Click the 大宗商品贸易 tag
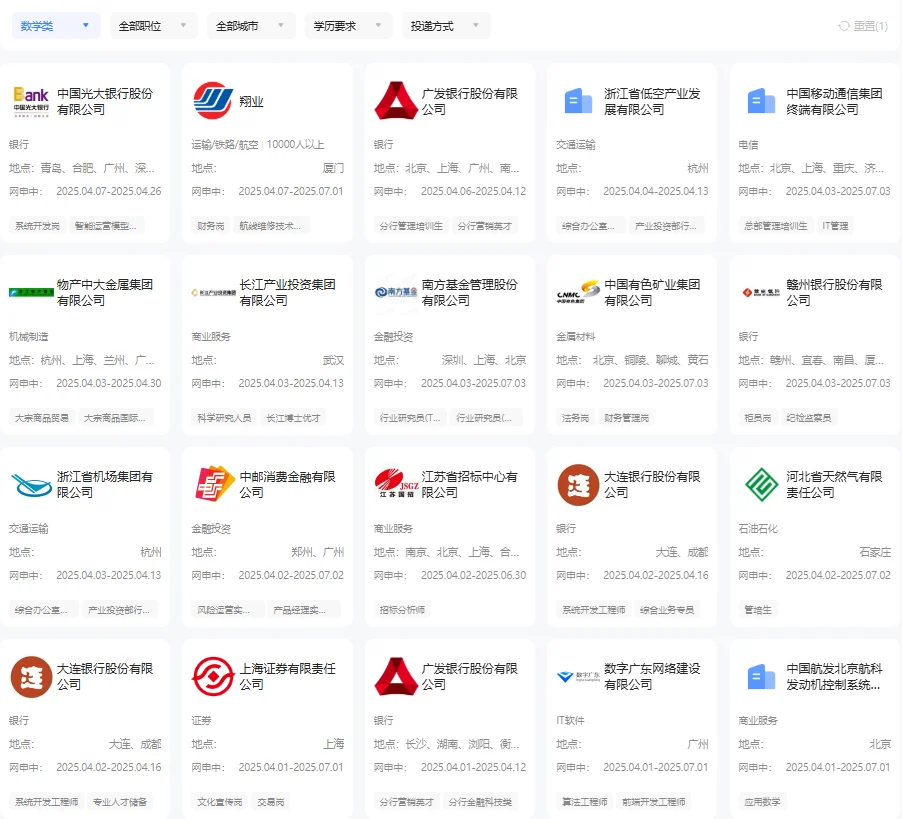 (41, 418)
